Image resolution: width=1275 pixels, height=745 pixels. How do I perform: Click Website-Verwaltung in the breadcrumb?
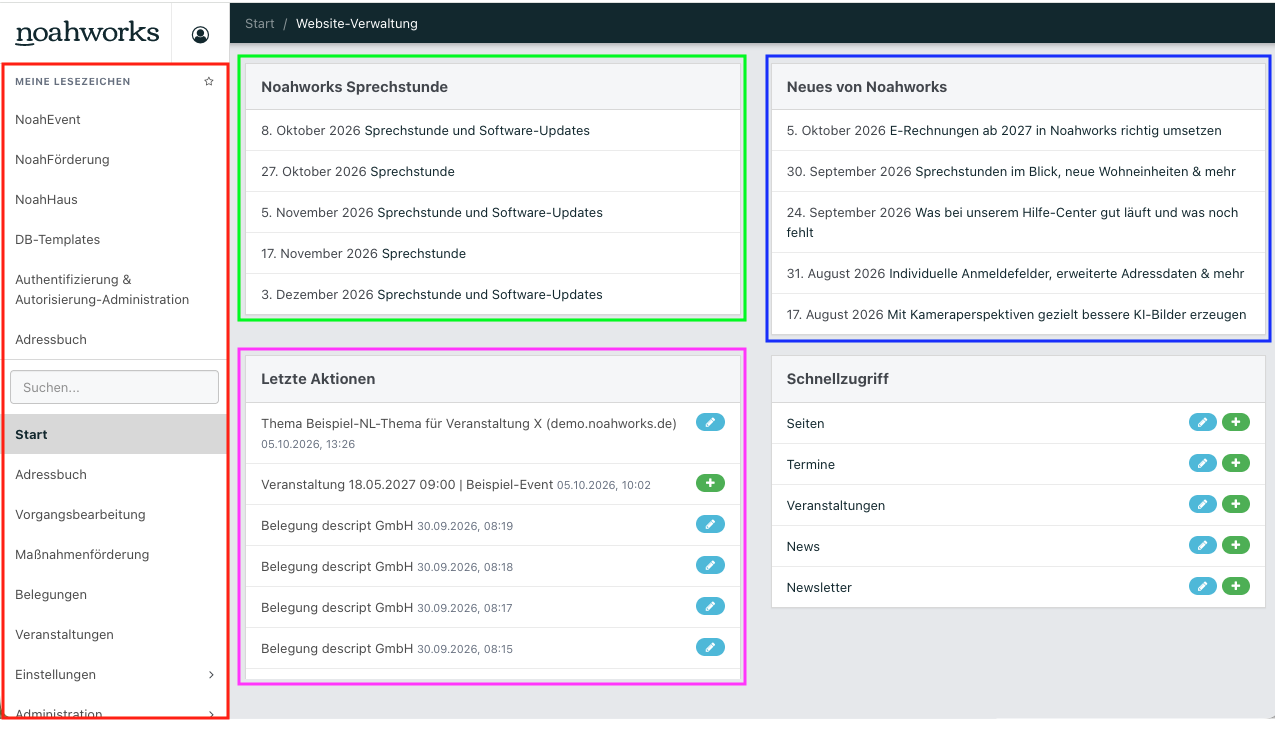click(x=357, y=23)
